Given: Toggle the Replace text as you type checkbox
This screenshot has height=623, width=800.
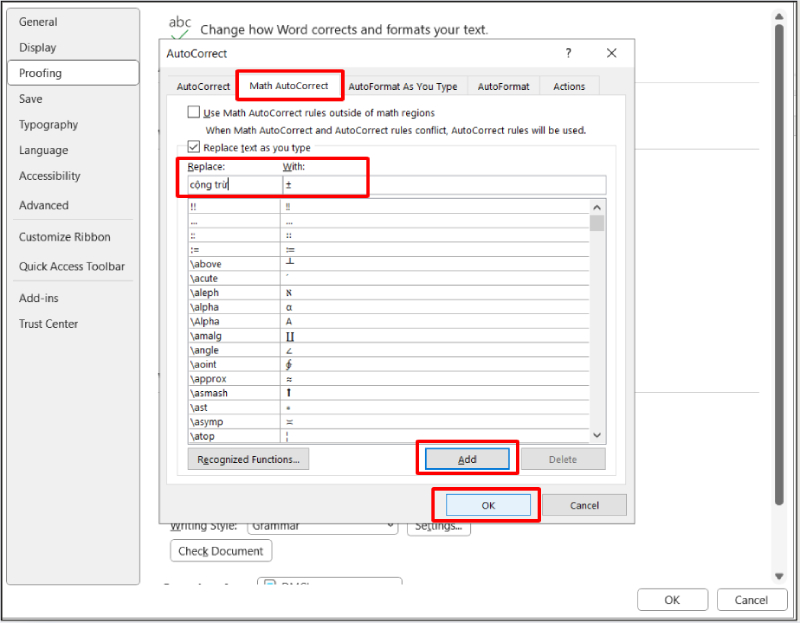Looking at the screenshot, I should pyautogui.click(x=194, y=147).
